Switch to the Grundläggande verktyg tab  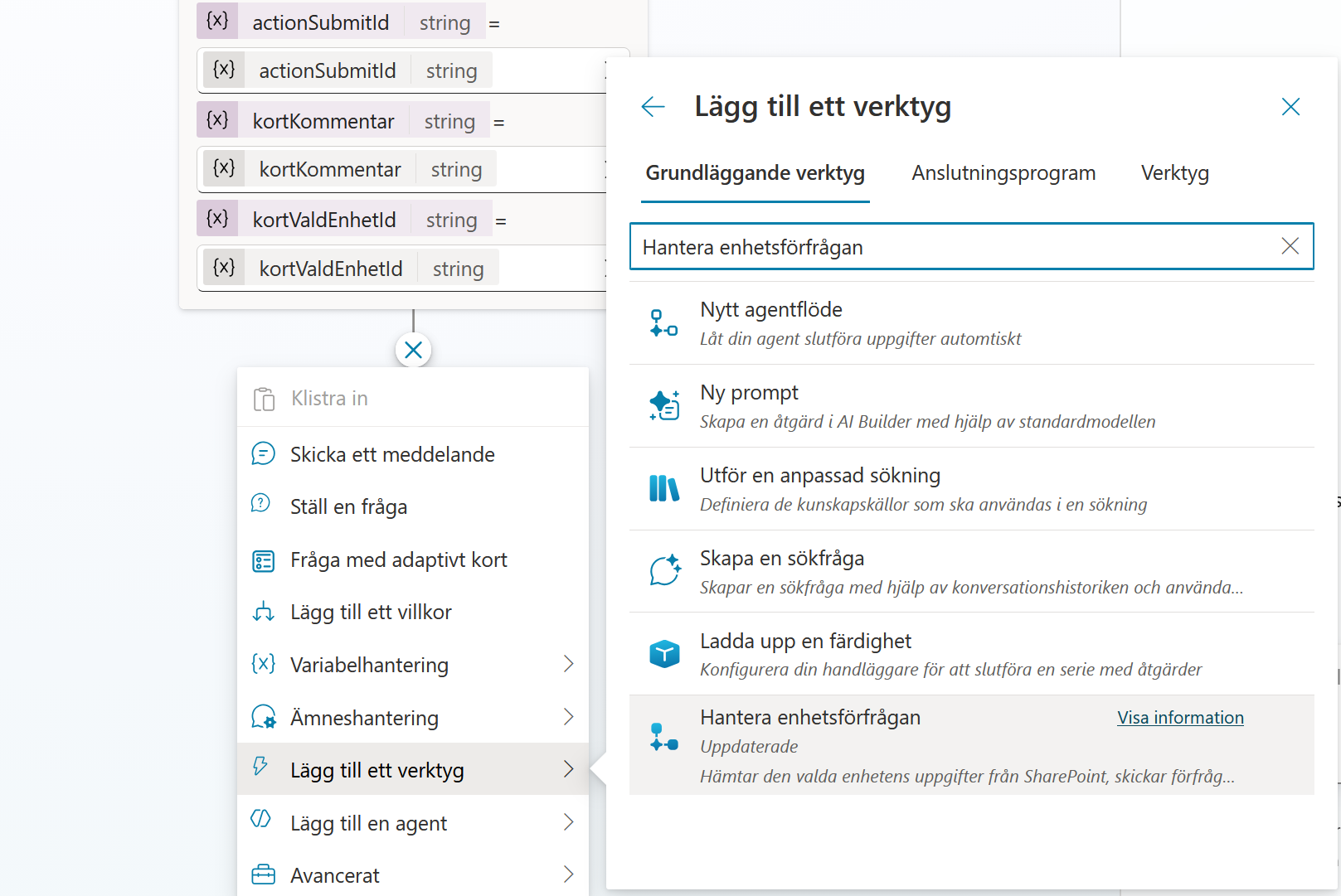[x=755, y=173]
